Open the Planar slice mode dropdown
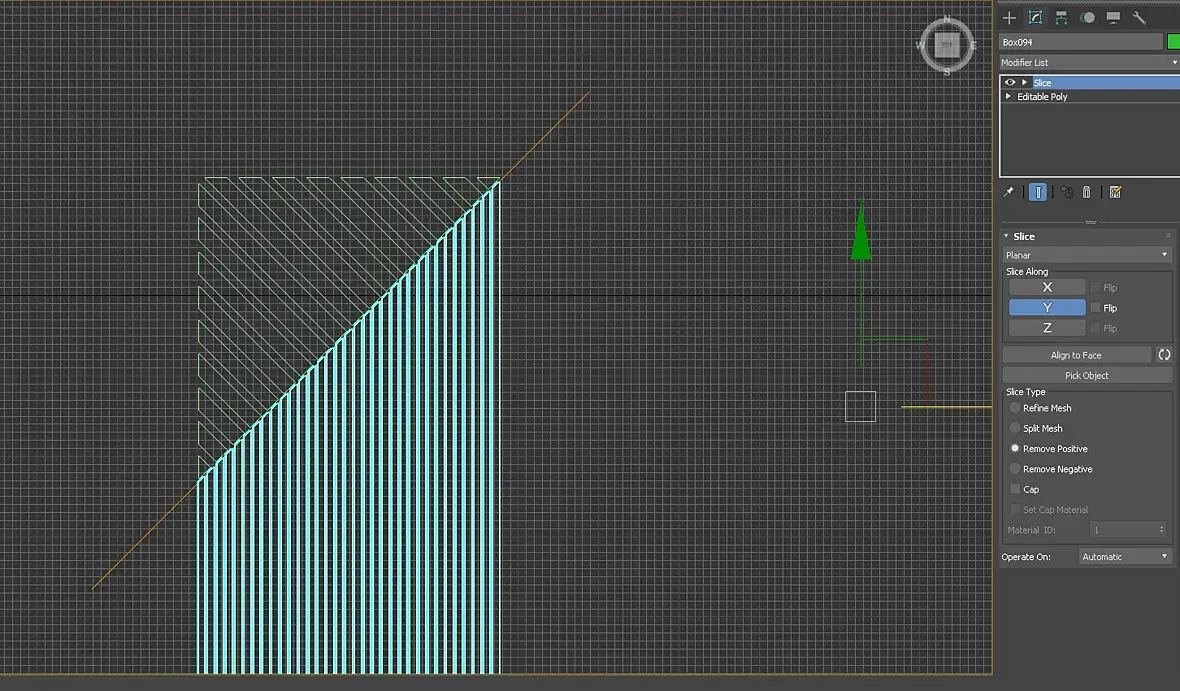The image size is (1180, 691). pos(1087,255)
